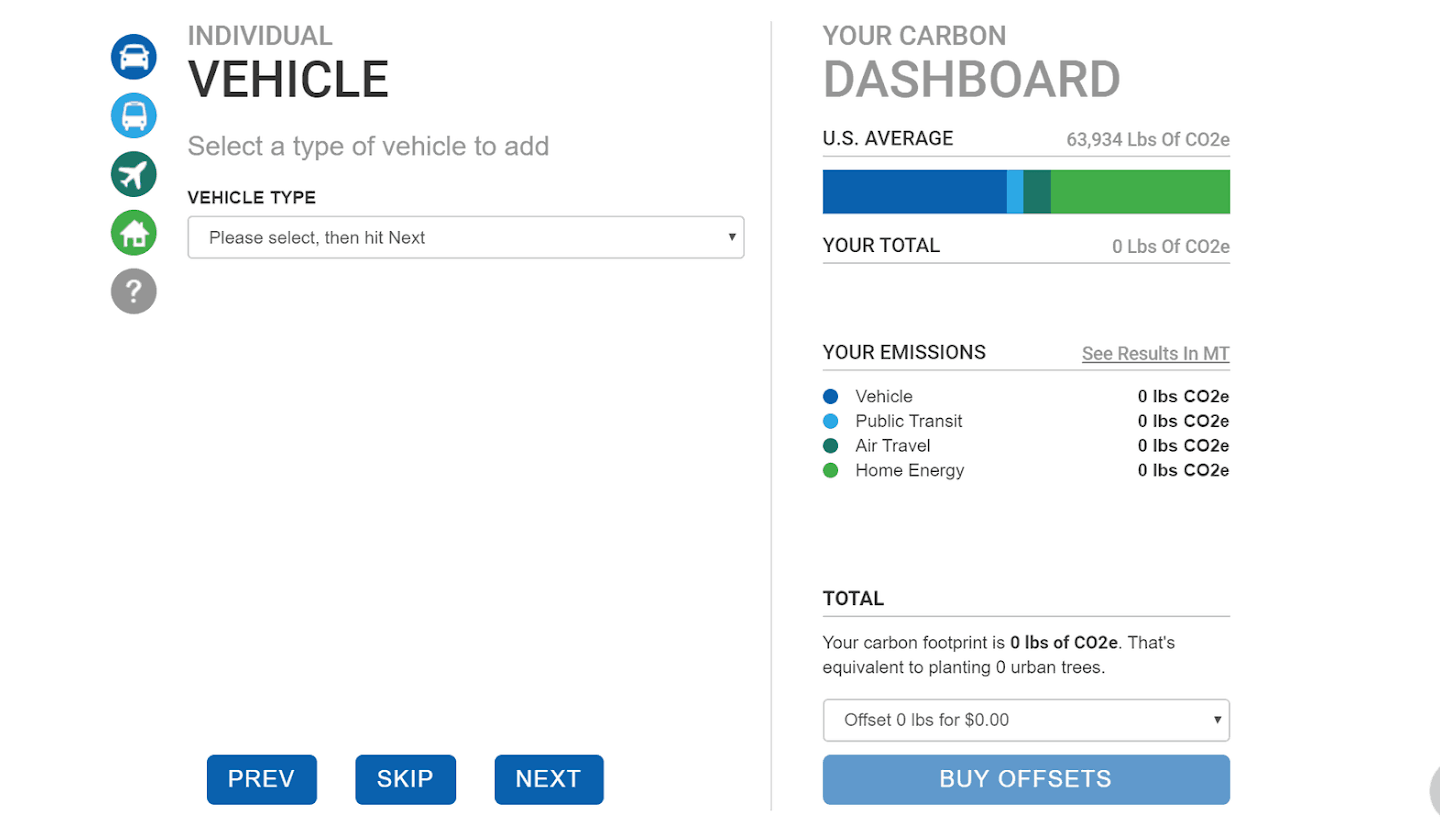Click the offset dropdown arrow
Image resolution: width=1440 pixels, height=823 pixels.
[1217, 720]
